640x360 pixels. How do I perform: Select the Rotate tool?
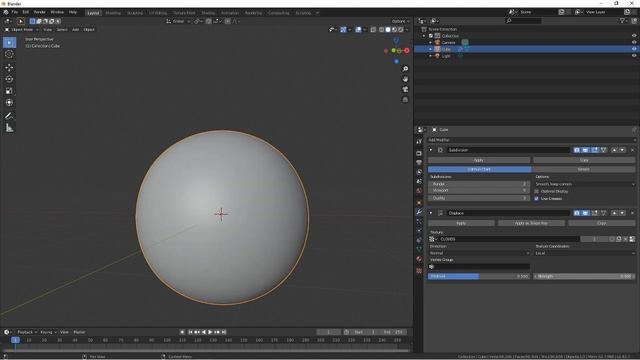click(9, 79)
